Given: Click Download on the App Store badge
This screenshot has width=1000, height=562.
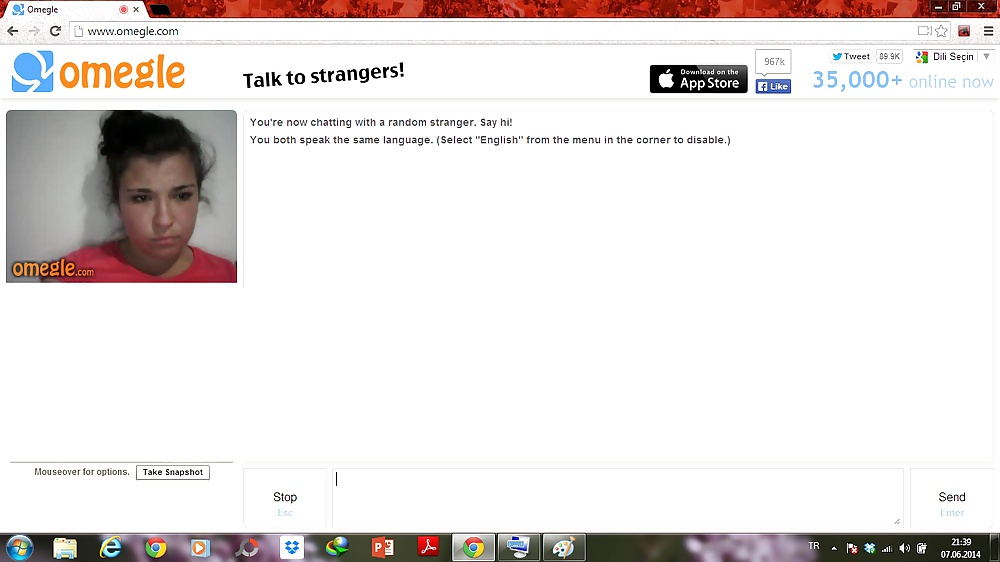Looking at the screenshot, I should [698, 79].
